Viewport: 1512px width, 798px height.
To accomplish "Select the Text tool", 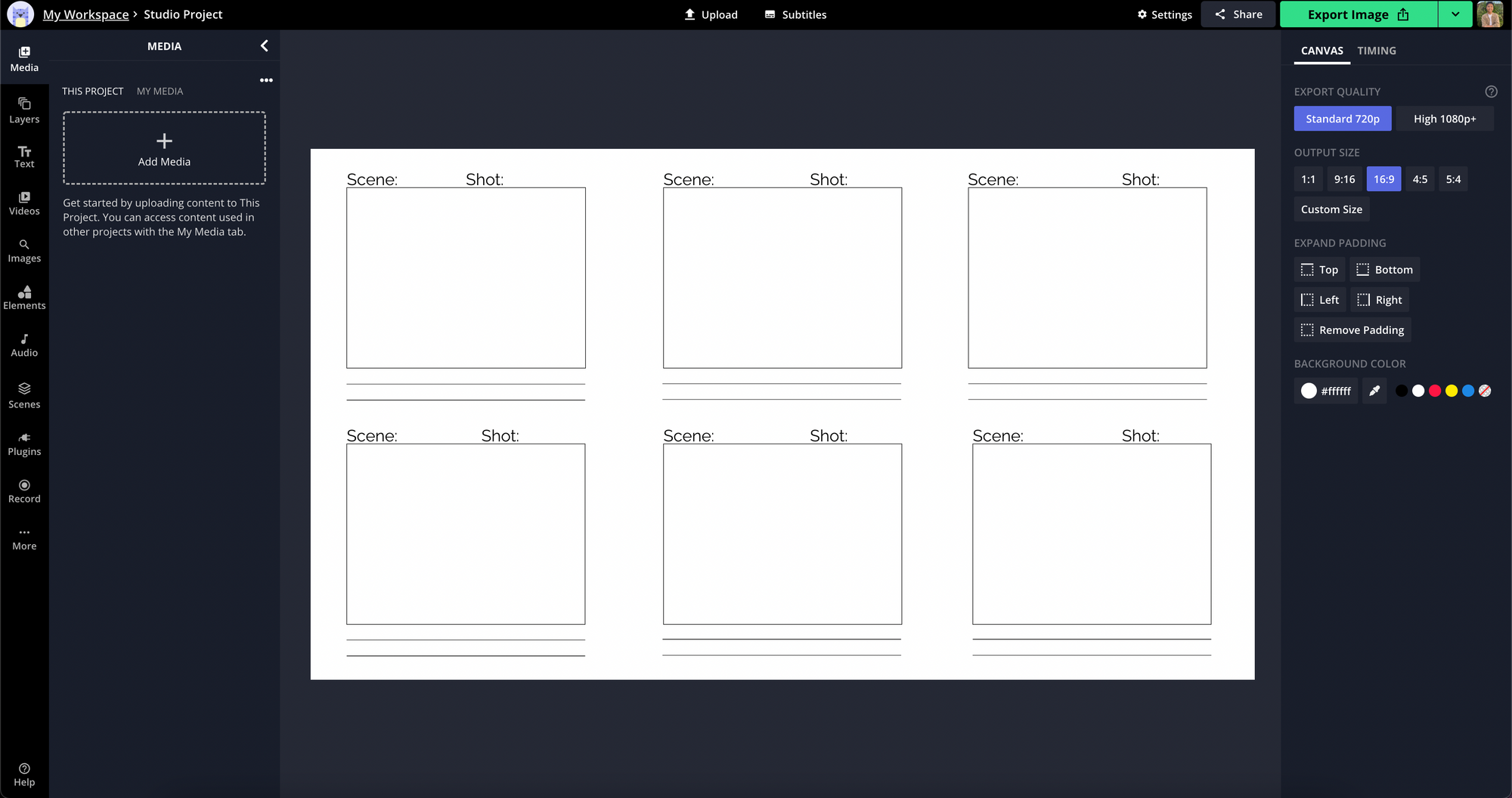I will click(x=24, y=156).
